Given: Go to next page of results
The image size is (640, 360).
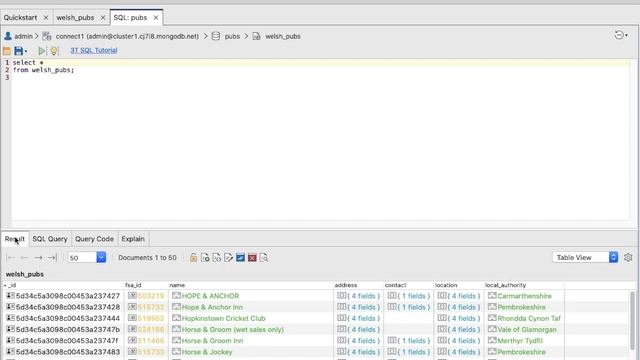Looking at the screenshot, I should tap(38, 258).
